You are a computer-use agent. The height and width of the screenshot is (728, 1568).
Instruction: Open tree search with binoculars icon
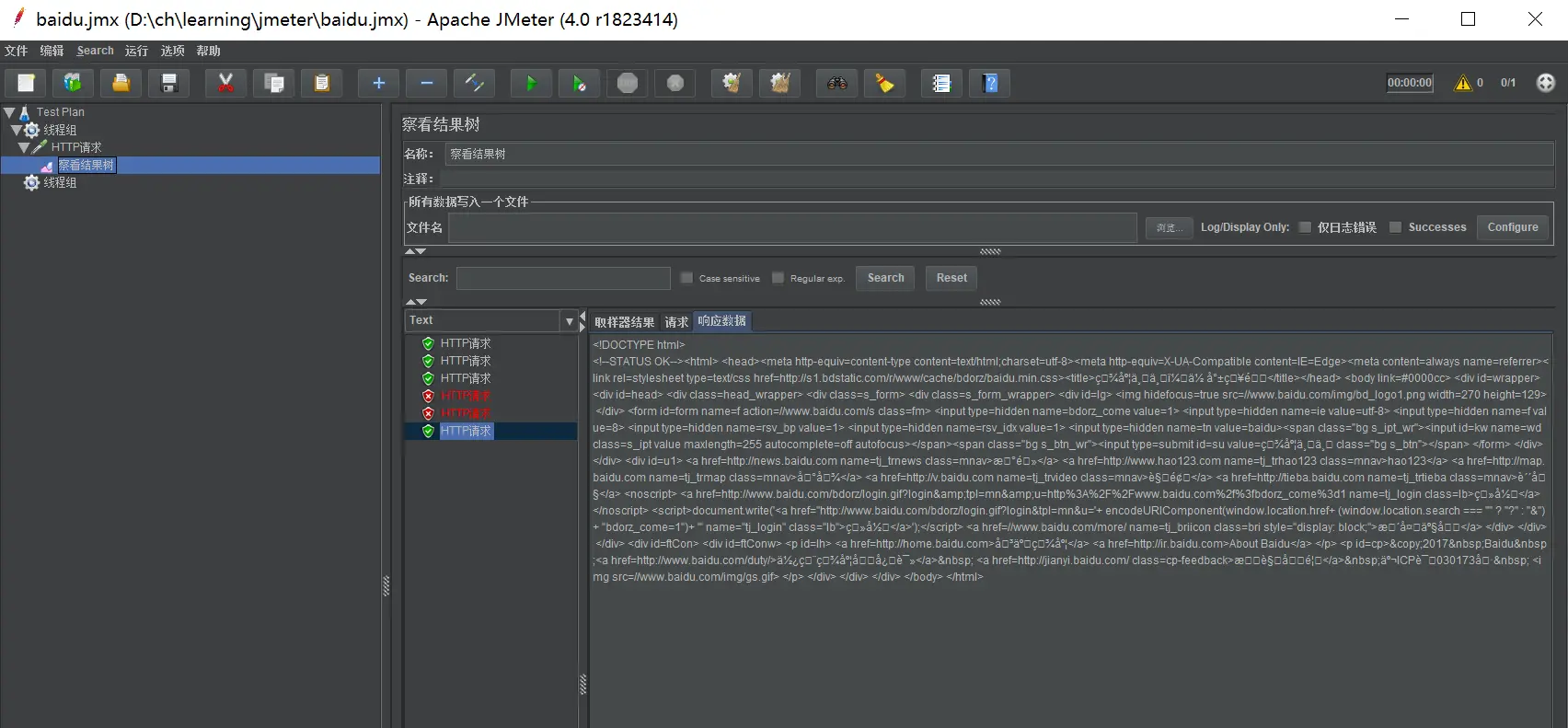click(836, 83)
